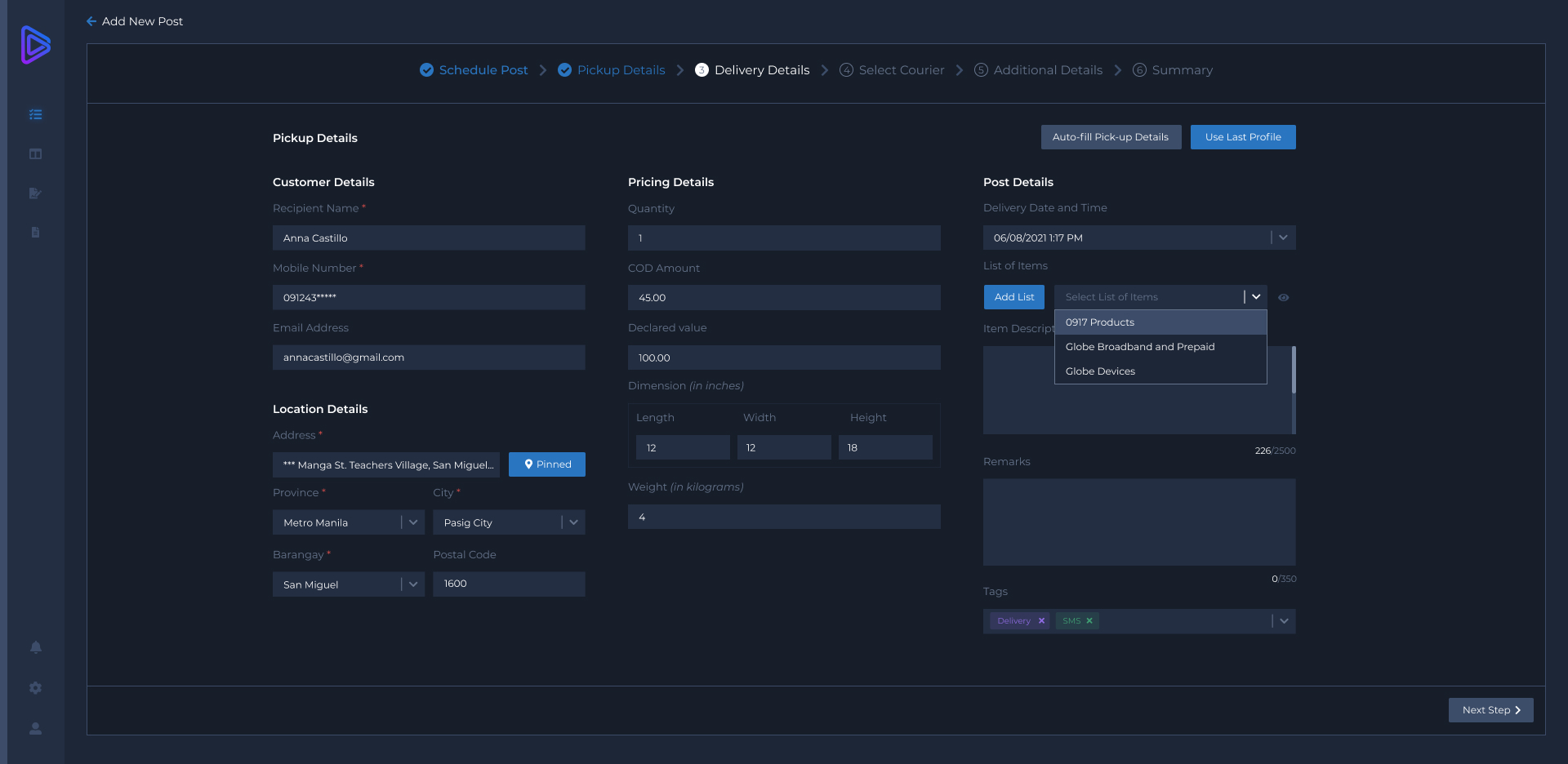Click step 5 circle for Additional Details
Viewport: 1568px width, 764px height.
[981, 70]
